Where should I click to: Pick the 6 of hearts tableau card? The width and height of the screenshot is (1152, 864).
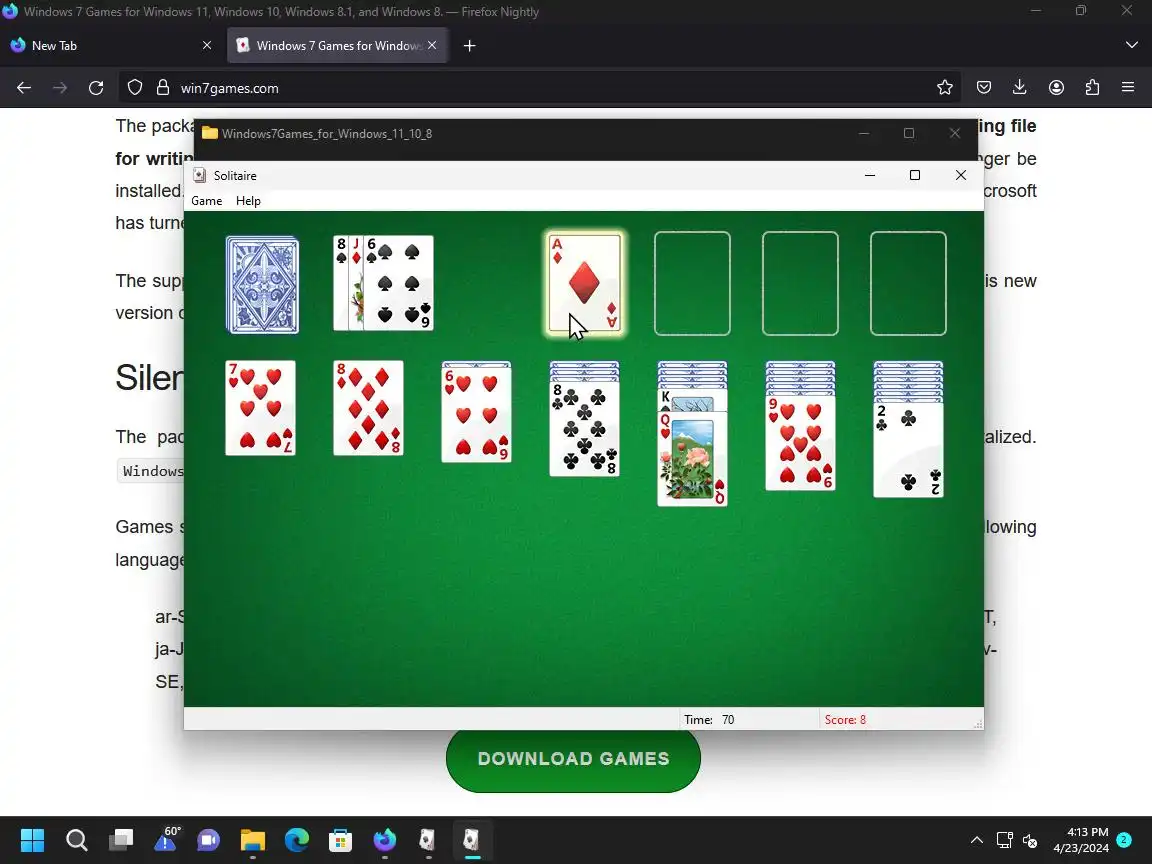click(x=476, y=415)
